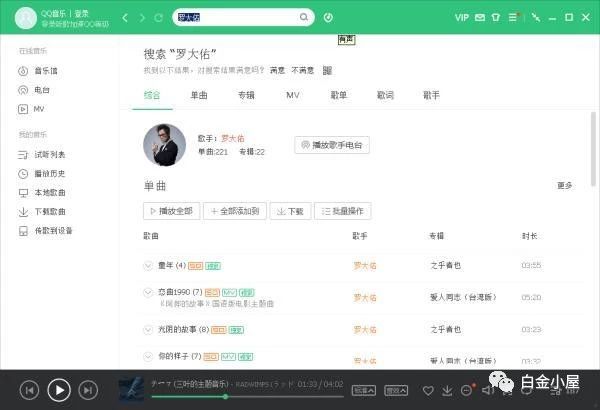600x410 pixels.
Task: Switch to mini mode icon in header
Action: point(536,17)
